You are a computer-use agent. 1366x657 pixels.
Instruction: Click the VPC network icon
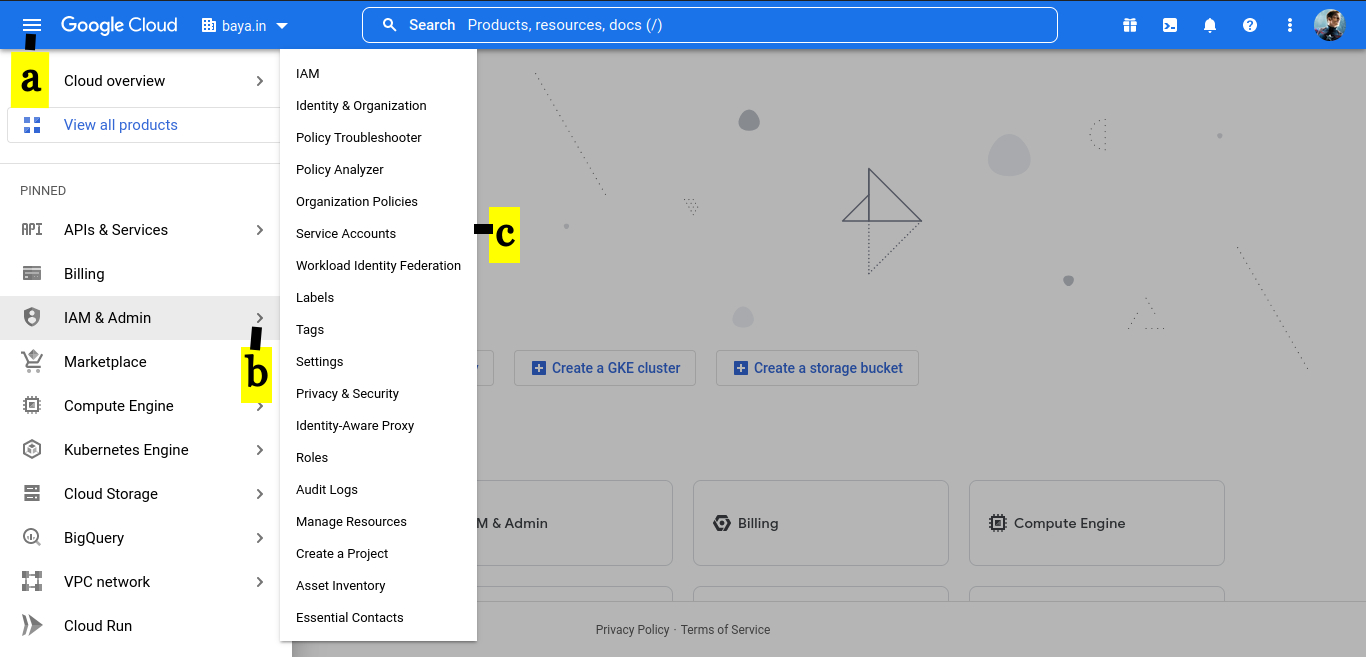pos(32,582)
